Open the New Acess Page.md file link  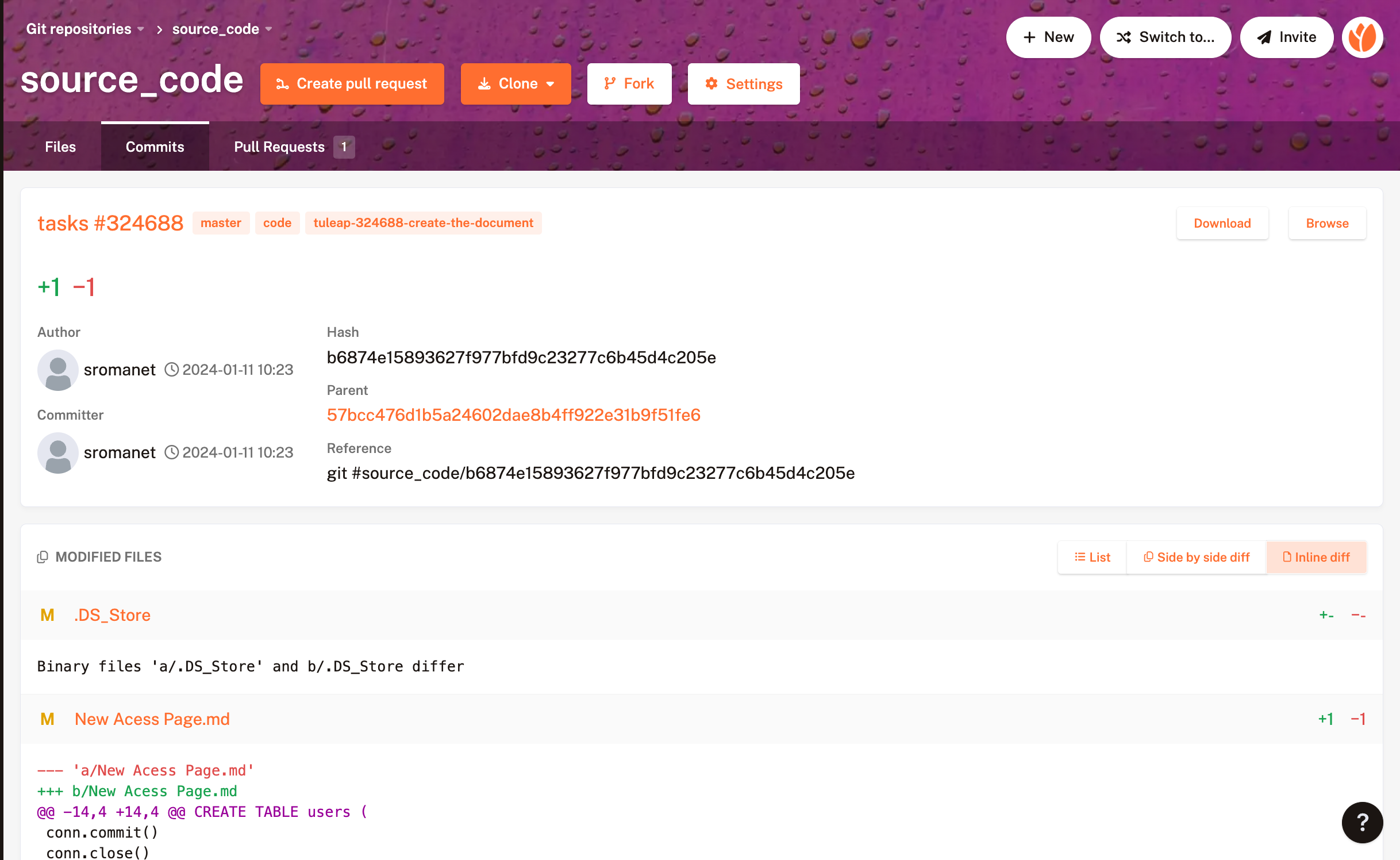click(x=152, y=719)
